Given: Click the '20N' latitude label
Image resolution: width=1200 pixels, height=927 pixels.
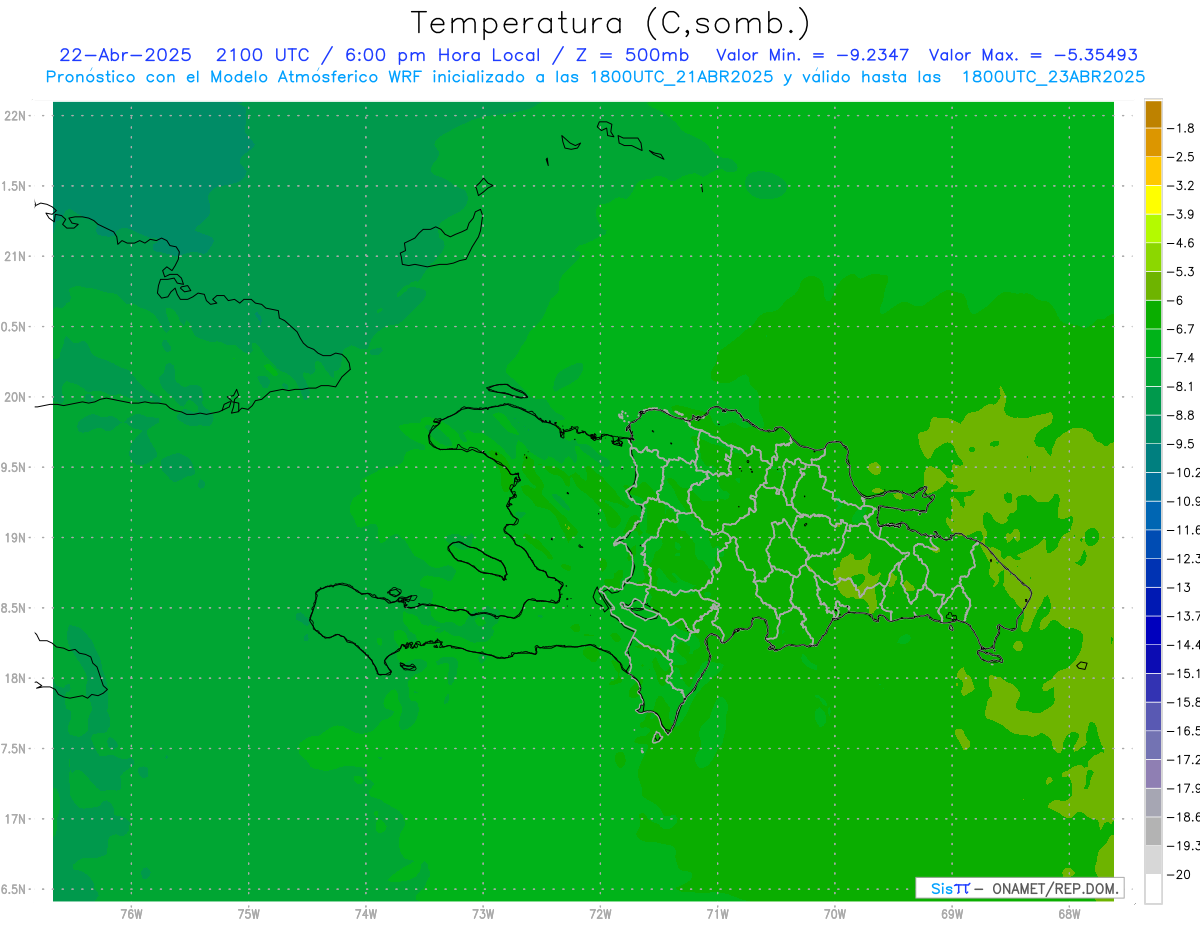Looking at the screenshot, I should coord(16,397).
